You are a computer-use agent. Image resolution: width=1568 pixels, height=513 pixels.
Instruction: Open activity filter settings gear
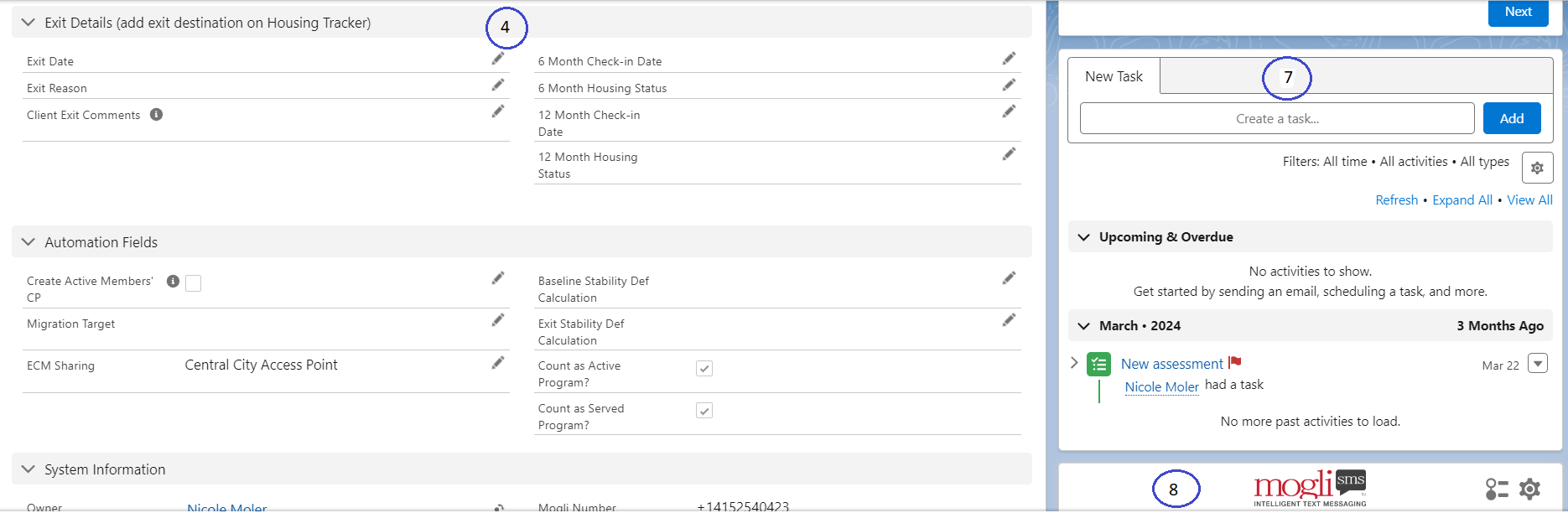pos(1537,168)
